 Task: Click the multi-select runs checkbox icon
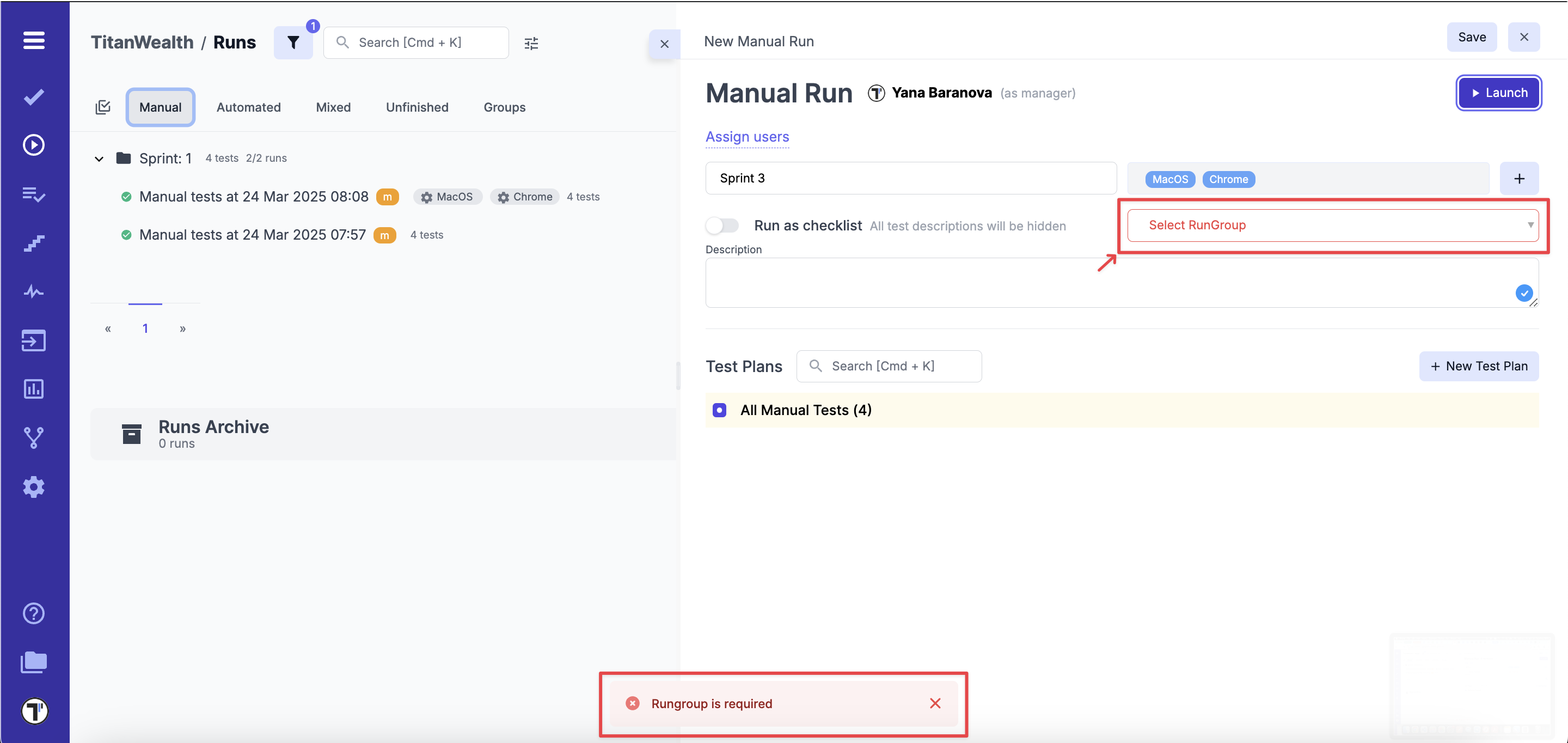point(103,107)
